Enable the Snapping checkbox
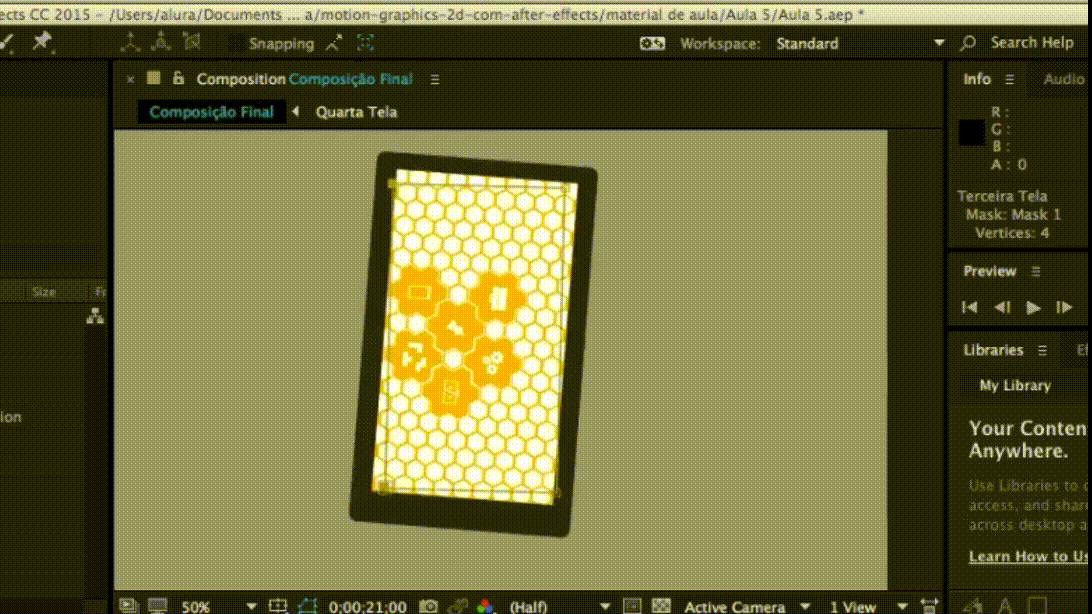Viewport: 1092px width, 614px height. 236,43
